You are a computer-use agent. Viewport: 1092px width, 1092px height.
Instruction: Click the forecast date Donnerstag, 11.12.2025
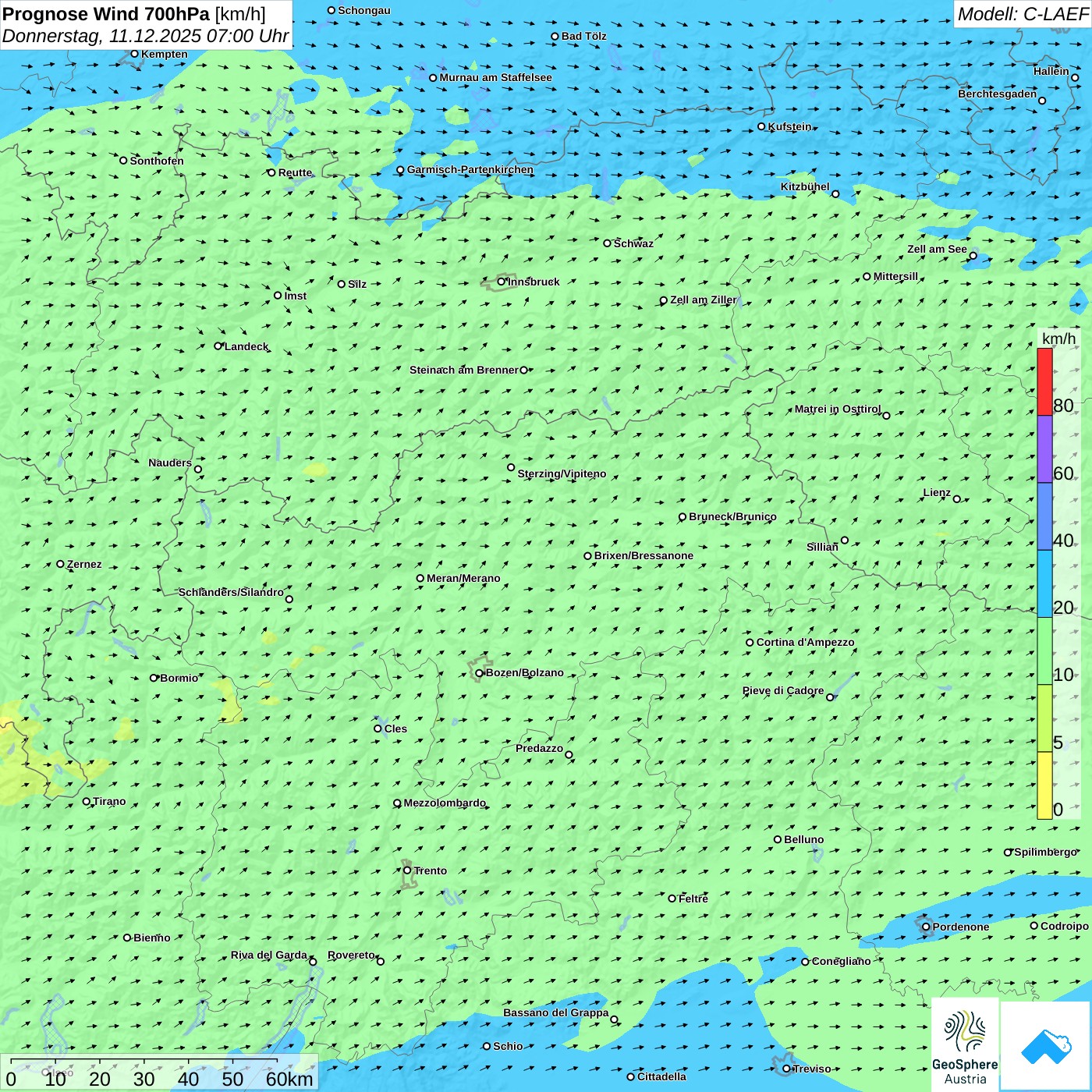click(x=145, y=36)
